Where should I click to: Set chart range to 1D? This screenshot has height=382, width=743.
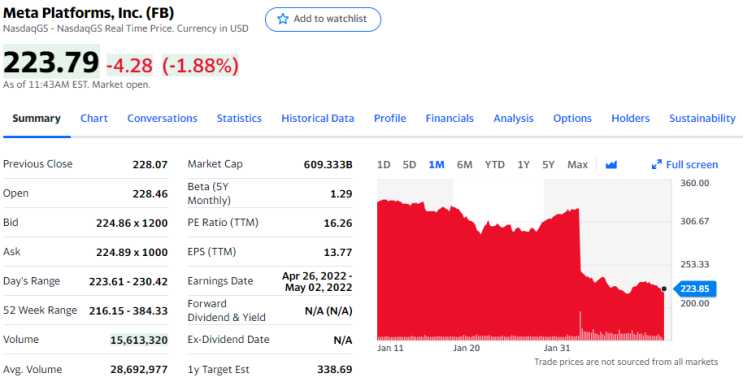384,164
